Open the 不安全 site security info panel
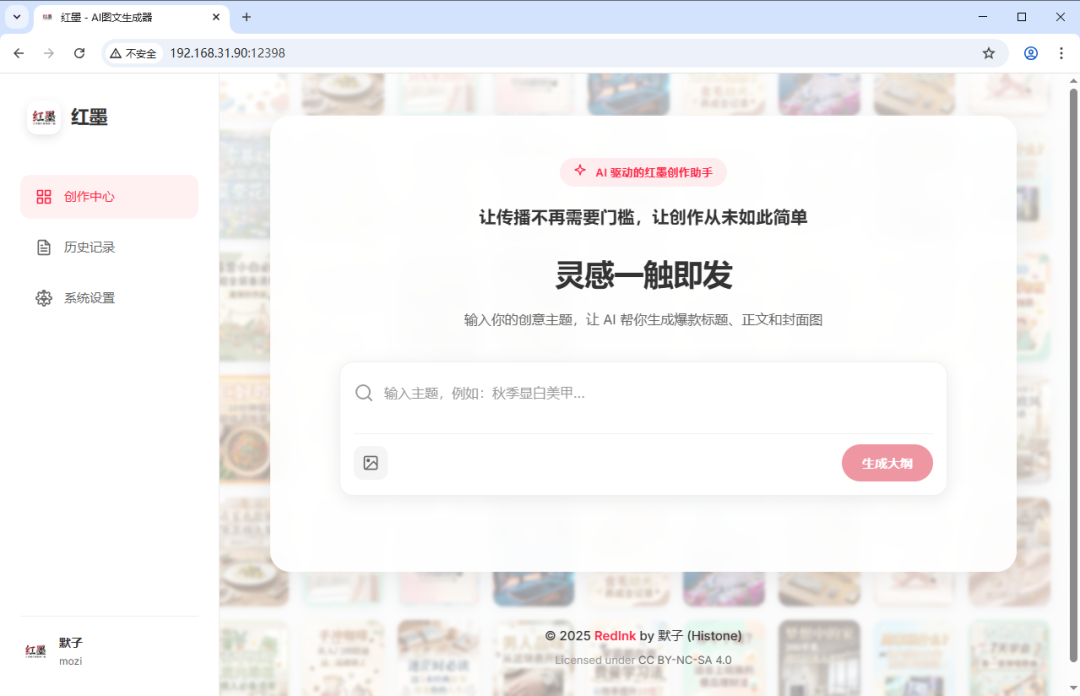1080x696 pixels. pos(133,53)
